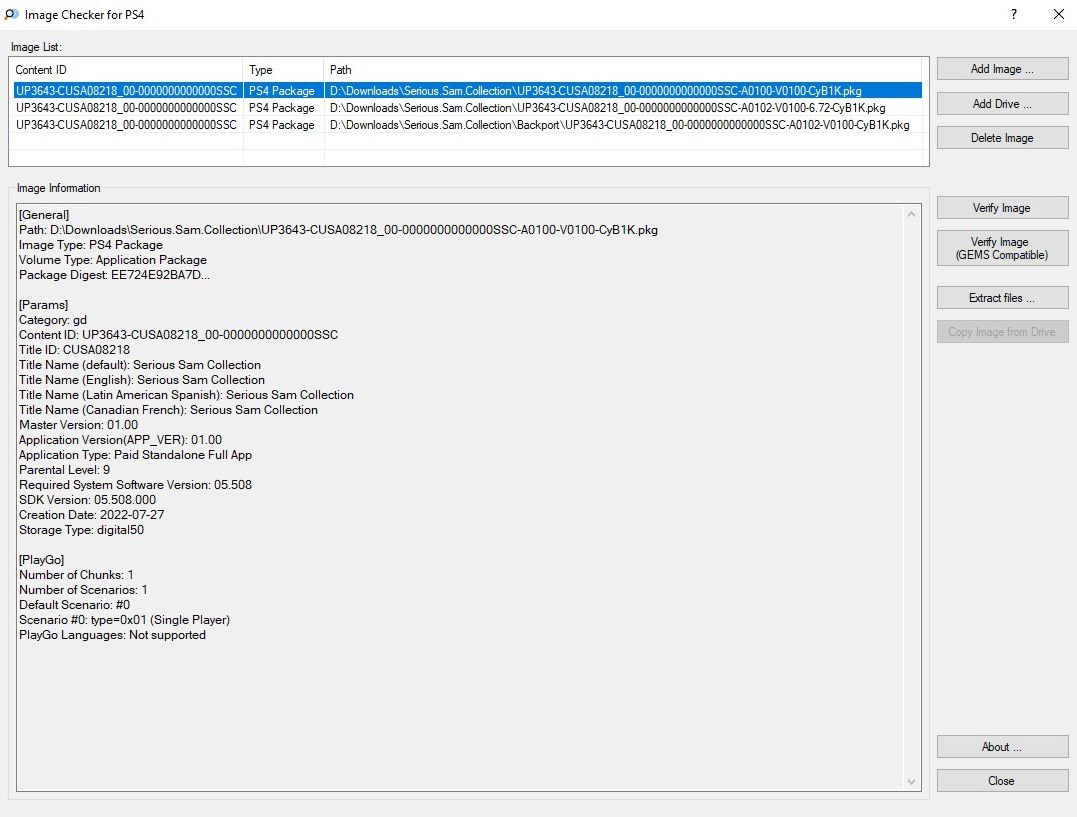Click the Verify Image button

click(x=1002, y=208)
